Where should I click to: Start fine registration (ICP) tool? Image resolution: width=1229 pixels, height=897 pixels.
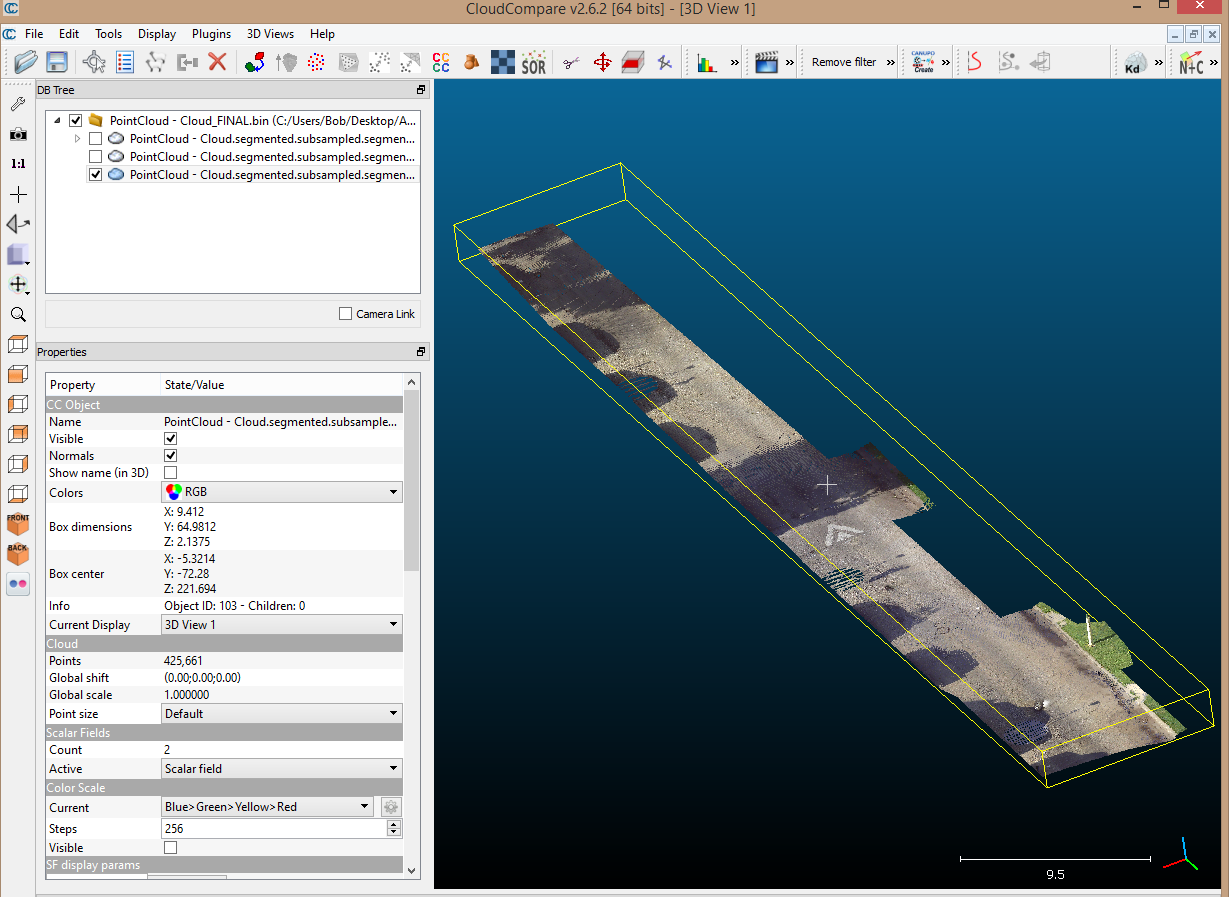(x=255, y=62)
